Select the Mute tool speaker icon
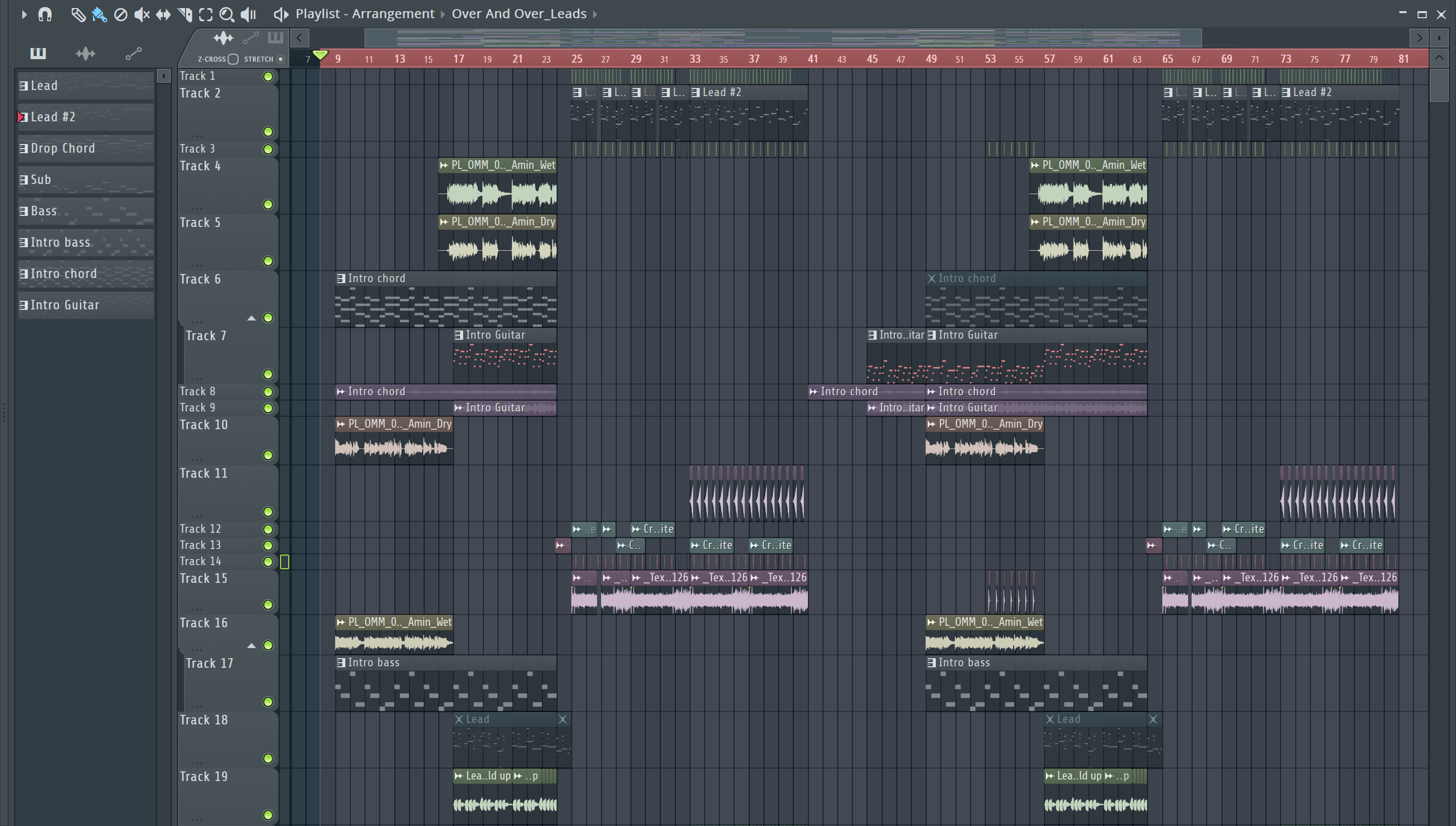1456x826 pixels. coord(142,14)
